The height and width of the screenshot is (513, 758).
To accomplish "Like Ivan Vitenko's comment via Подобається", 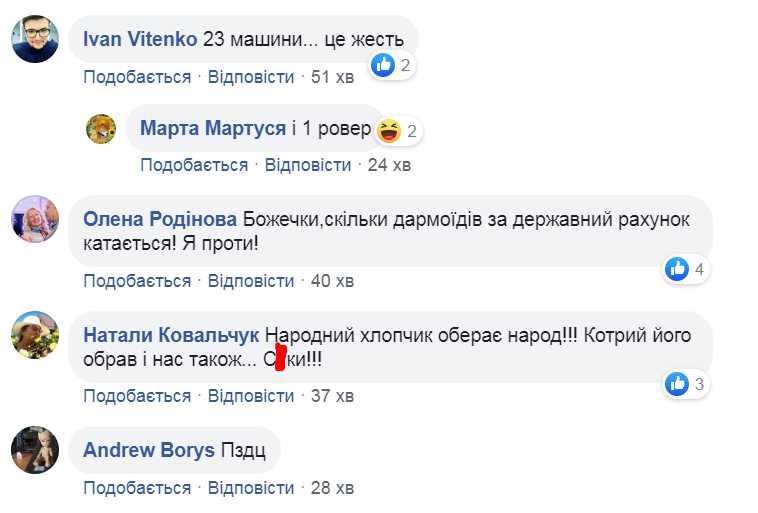I will (x=137, y=77).
